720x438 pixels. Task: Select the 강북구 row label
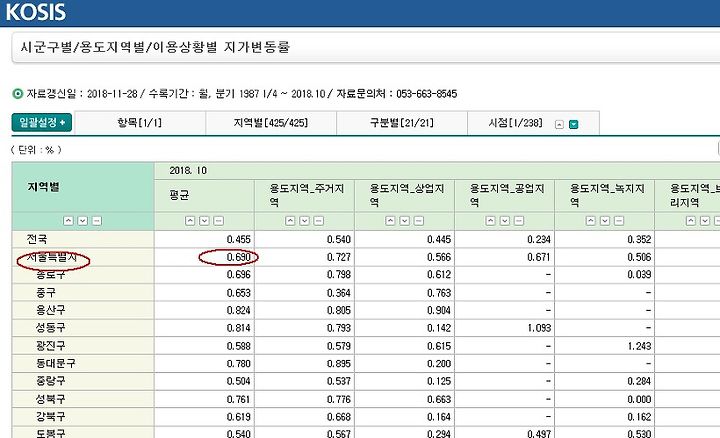tap(51, 417)
